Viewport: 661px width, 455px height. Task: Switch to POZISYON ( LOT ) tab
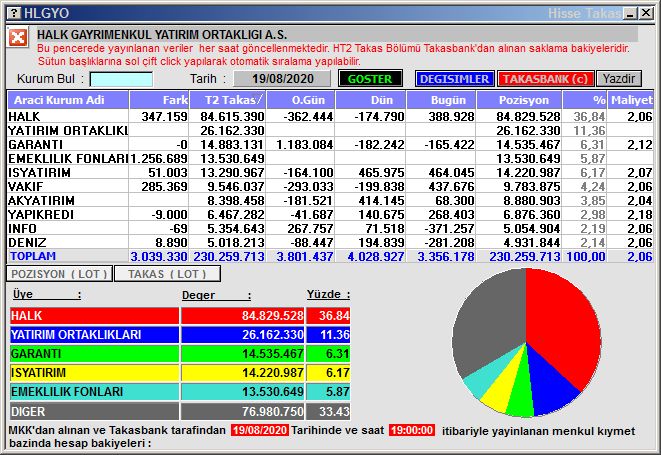pyautogui.click(x=59, y=274)
